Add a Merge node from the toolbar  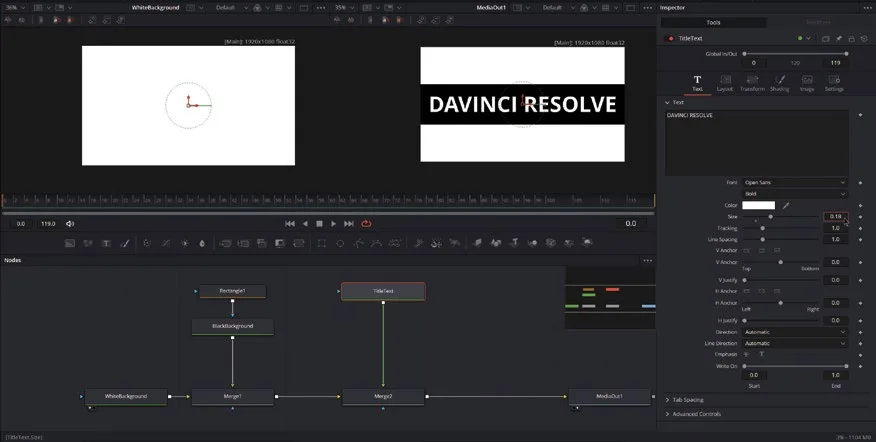(225, 243)
